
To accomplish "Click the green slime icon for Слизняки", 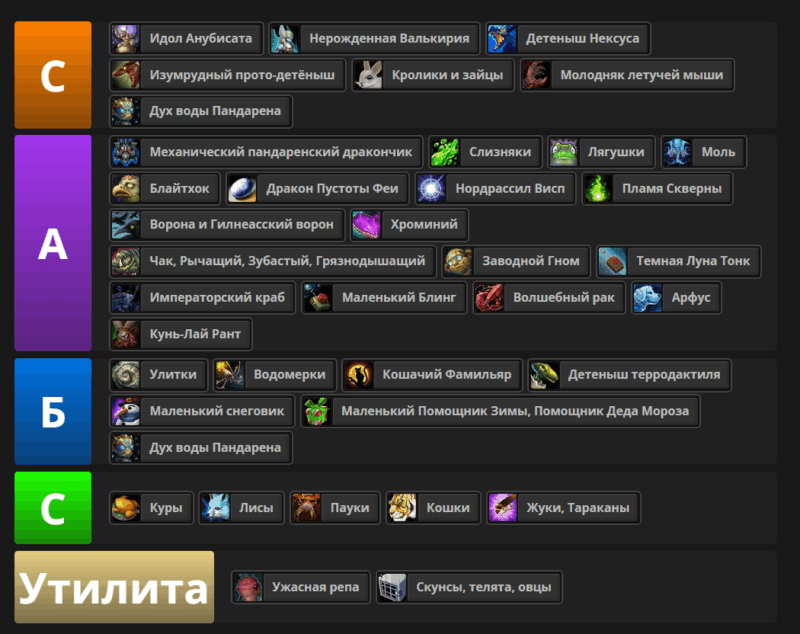I will pos(445,152).
